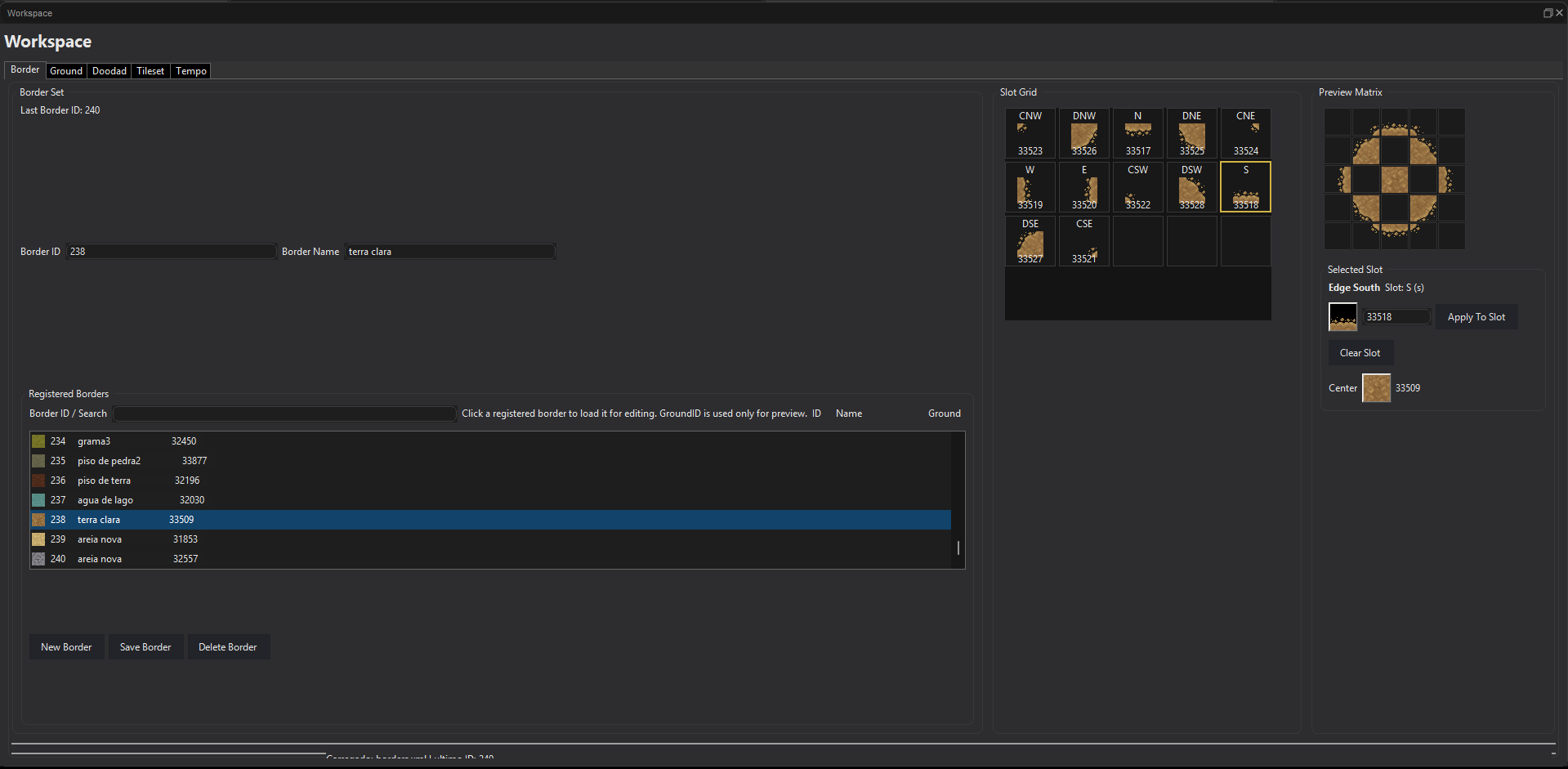Open the E edge slot 33520
The image size is (1568, 769).
click(x=1083, y=186)
